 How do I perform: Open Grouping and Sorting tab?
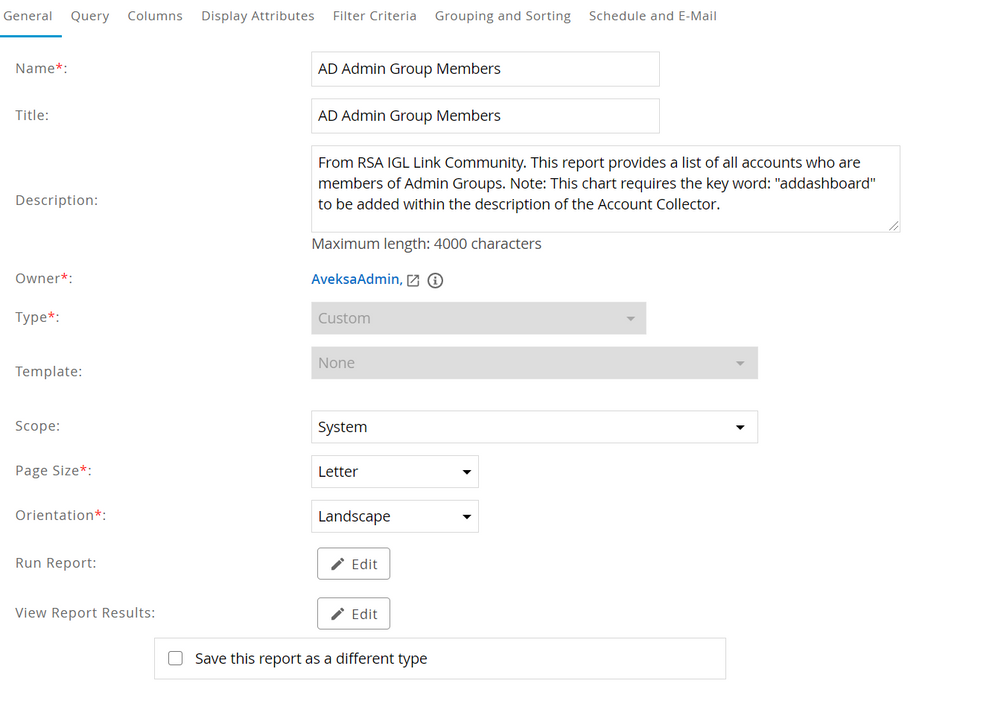click(x=503, y=16)
